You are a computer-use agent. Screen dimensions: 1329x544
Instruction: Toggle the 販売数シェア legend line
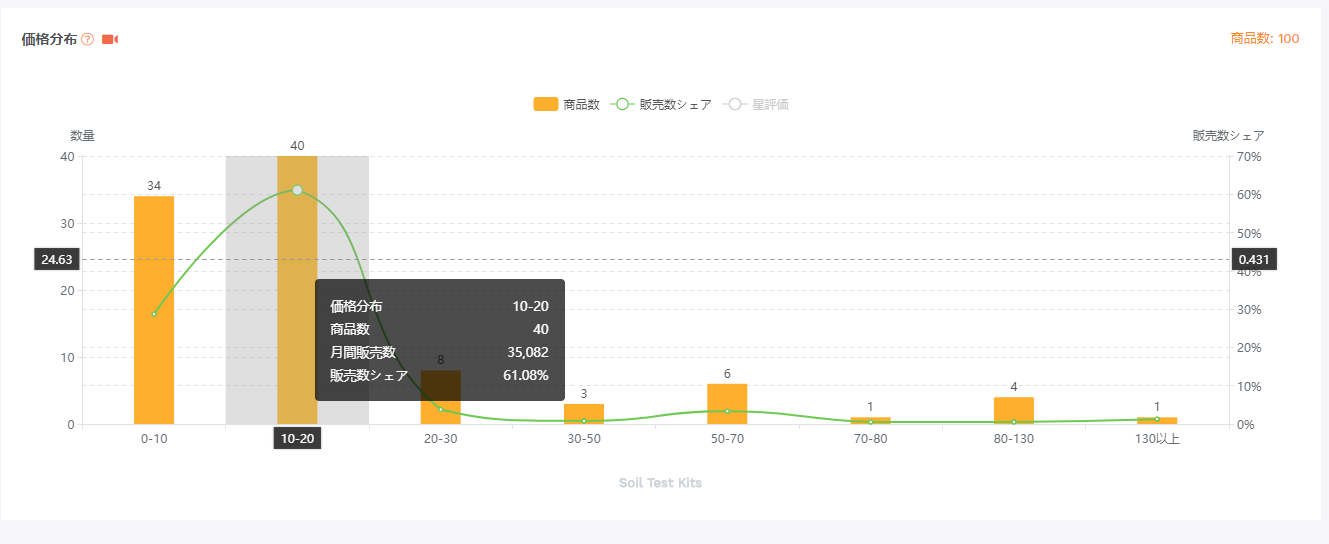coord(660,104)
